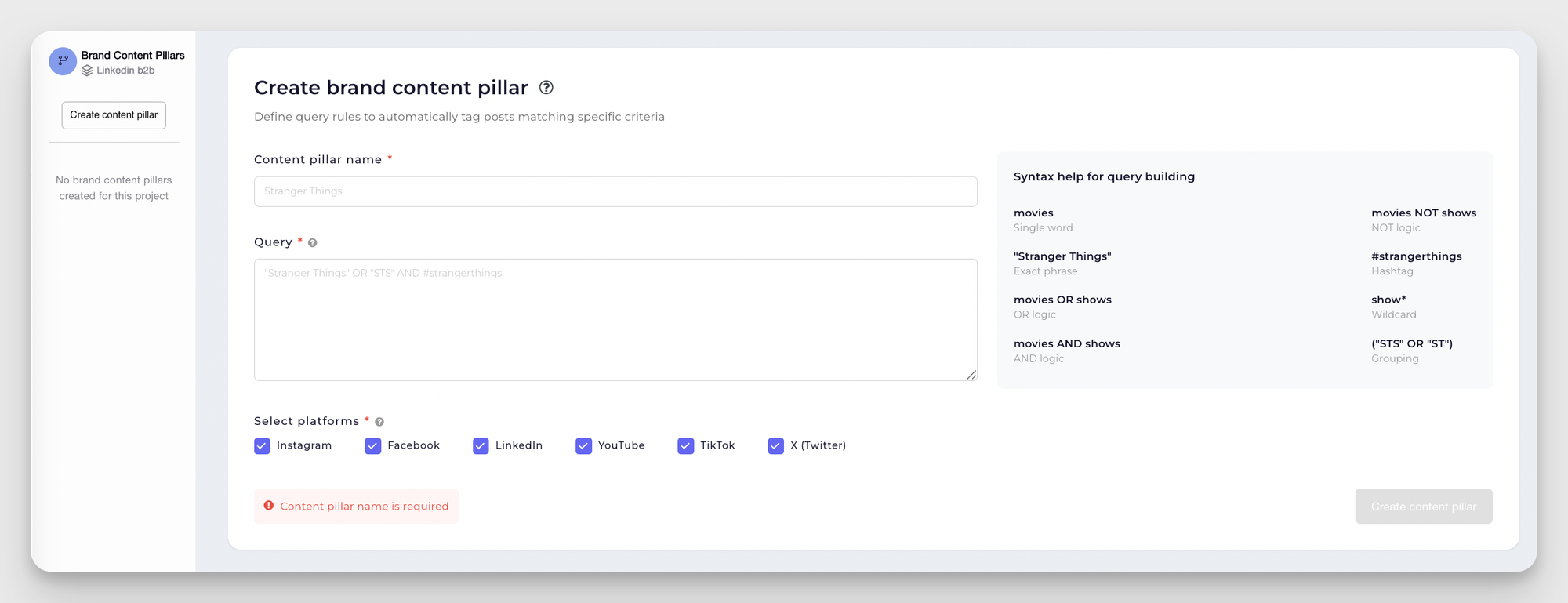
Task: Click the sidebar Create content pillar button
Action: click(x=113, y=115)
